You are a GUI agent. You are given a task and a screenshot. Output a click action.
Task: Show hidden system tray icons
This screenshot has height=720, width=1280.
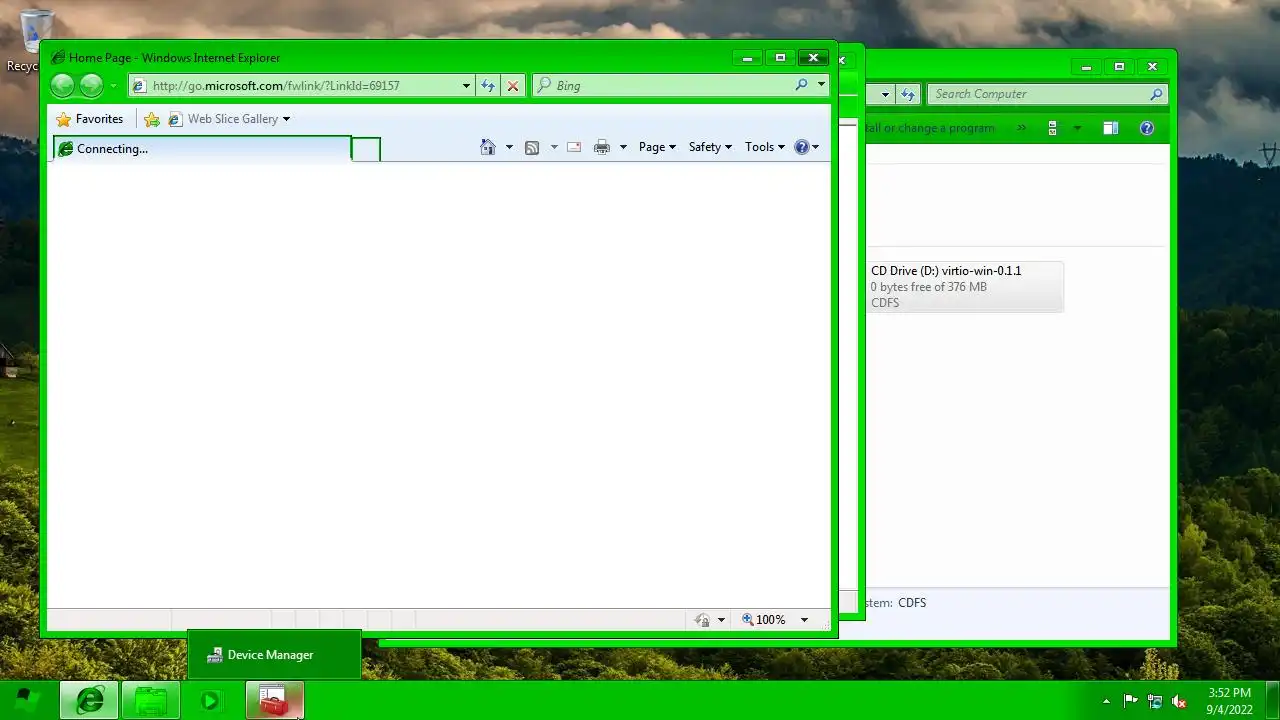click(x=1106, y=701)
